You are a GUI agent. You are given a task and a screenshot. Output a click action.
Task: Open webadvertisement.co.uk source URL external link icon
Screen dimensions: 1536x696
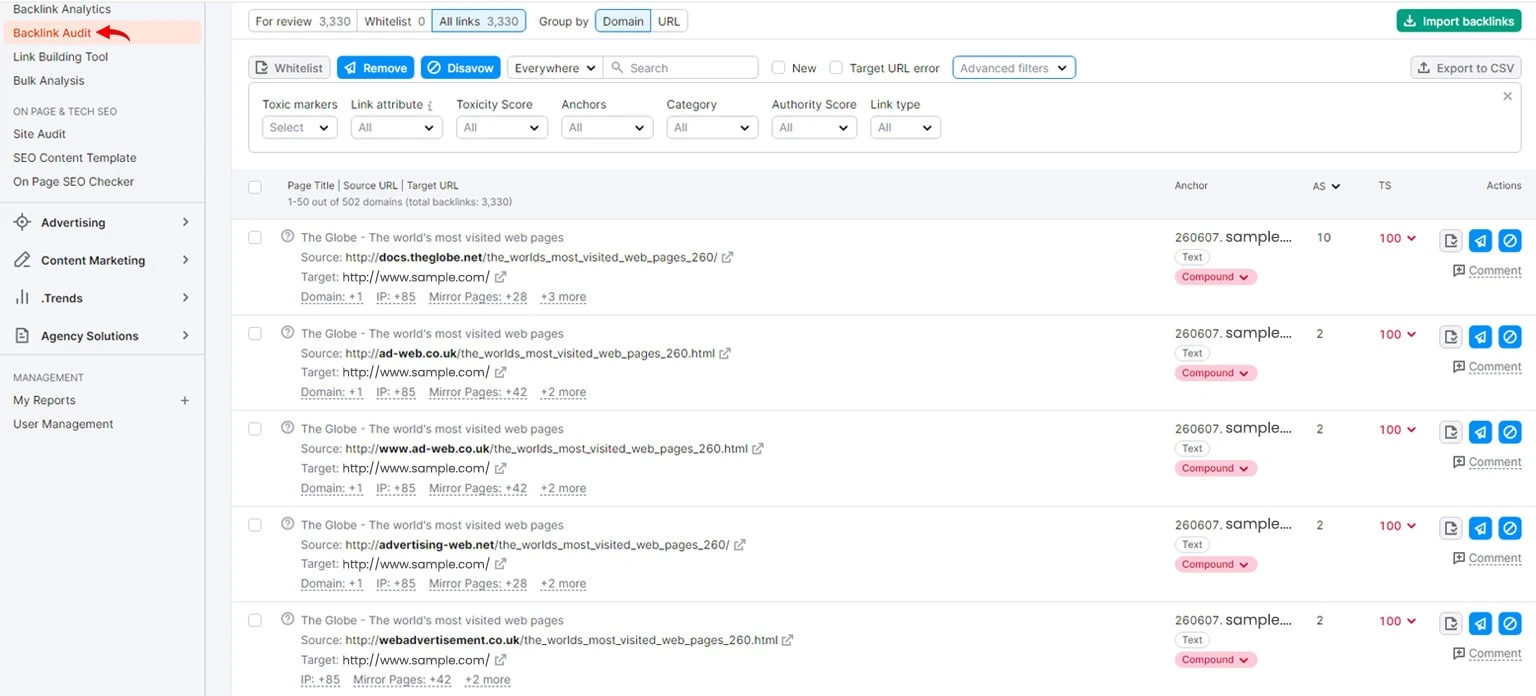(788, 640)
